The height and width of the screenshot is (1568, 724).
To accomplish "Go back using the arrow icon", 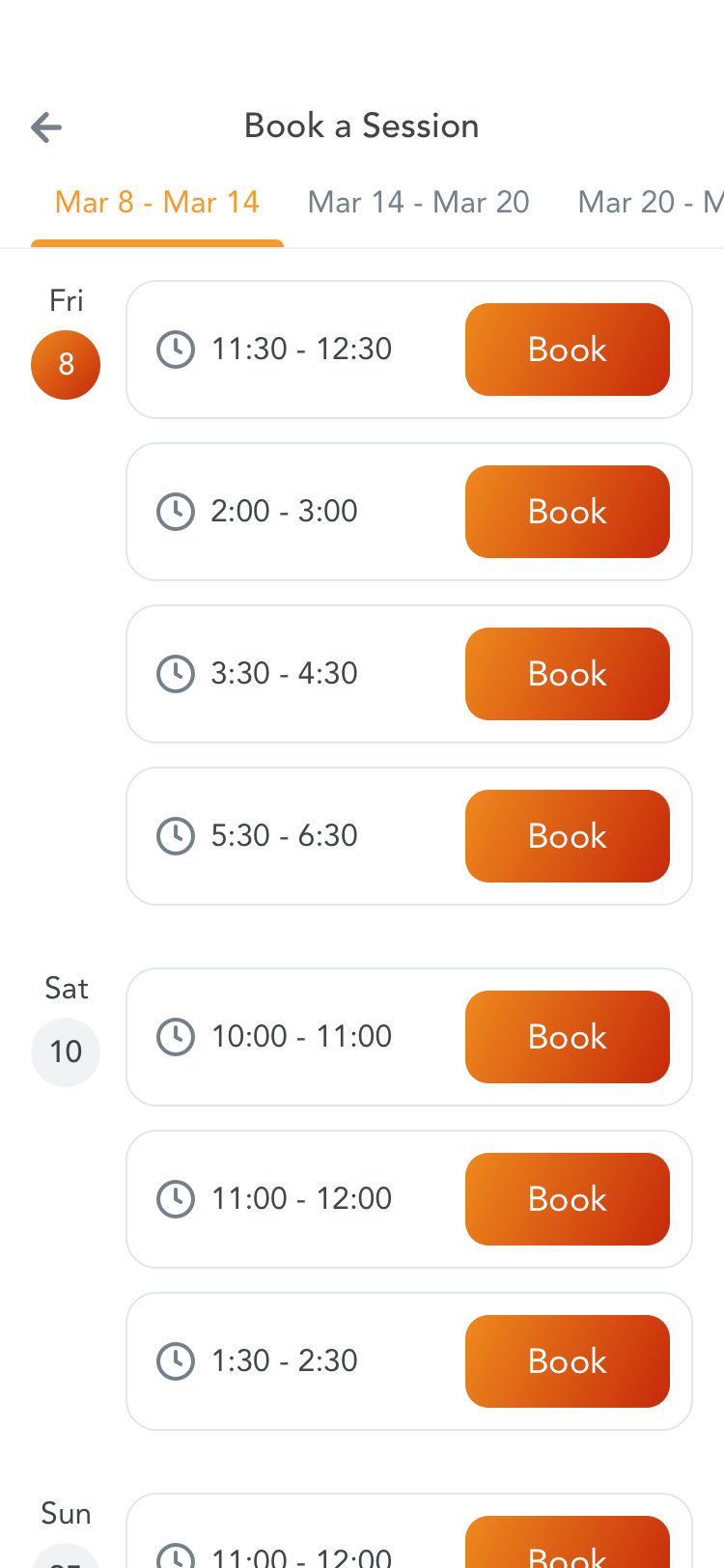I will [46, 126].
